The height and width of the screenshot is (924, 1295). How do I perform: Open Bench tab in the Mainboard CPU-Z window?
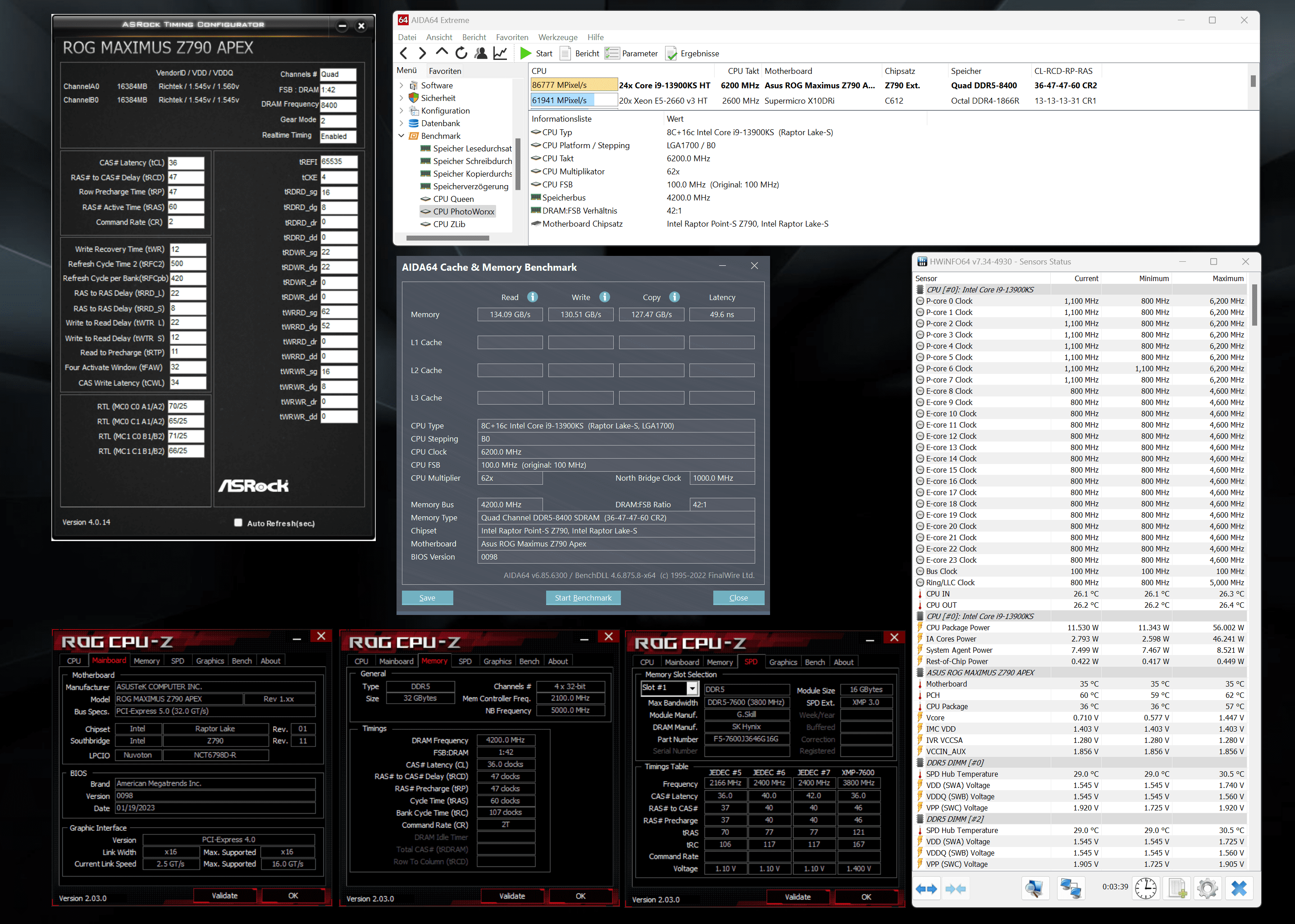242,661
